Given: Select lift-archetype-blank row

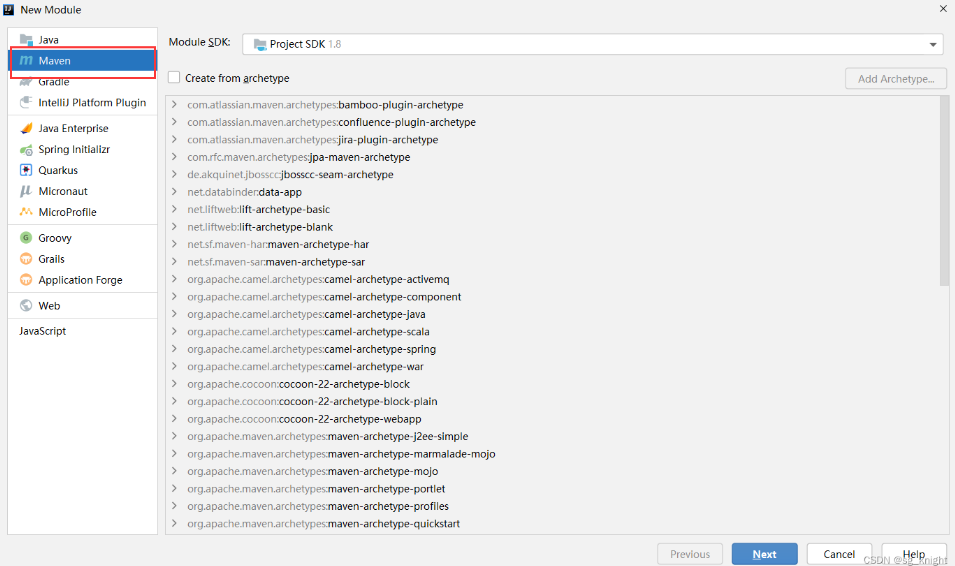Looking at the screenshot, I should point(553,227).
